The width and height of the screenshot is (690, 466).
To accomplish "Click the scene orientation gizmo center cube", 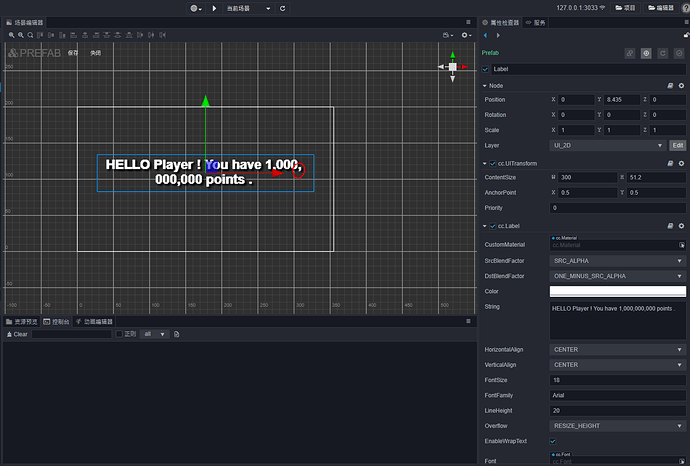I will pyautogui.click(x=452, y=67).
